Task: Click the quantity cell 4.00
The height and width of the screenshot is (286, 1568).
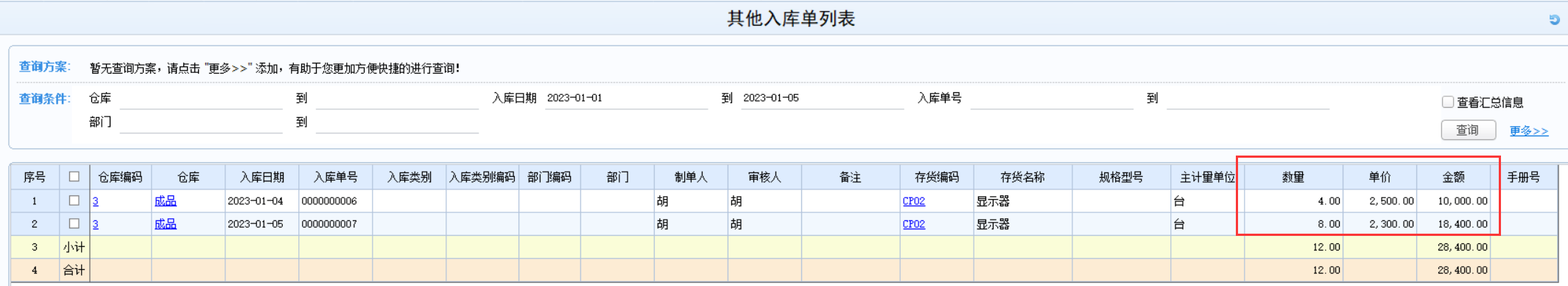Action: coord(1293,200)
